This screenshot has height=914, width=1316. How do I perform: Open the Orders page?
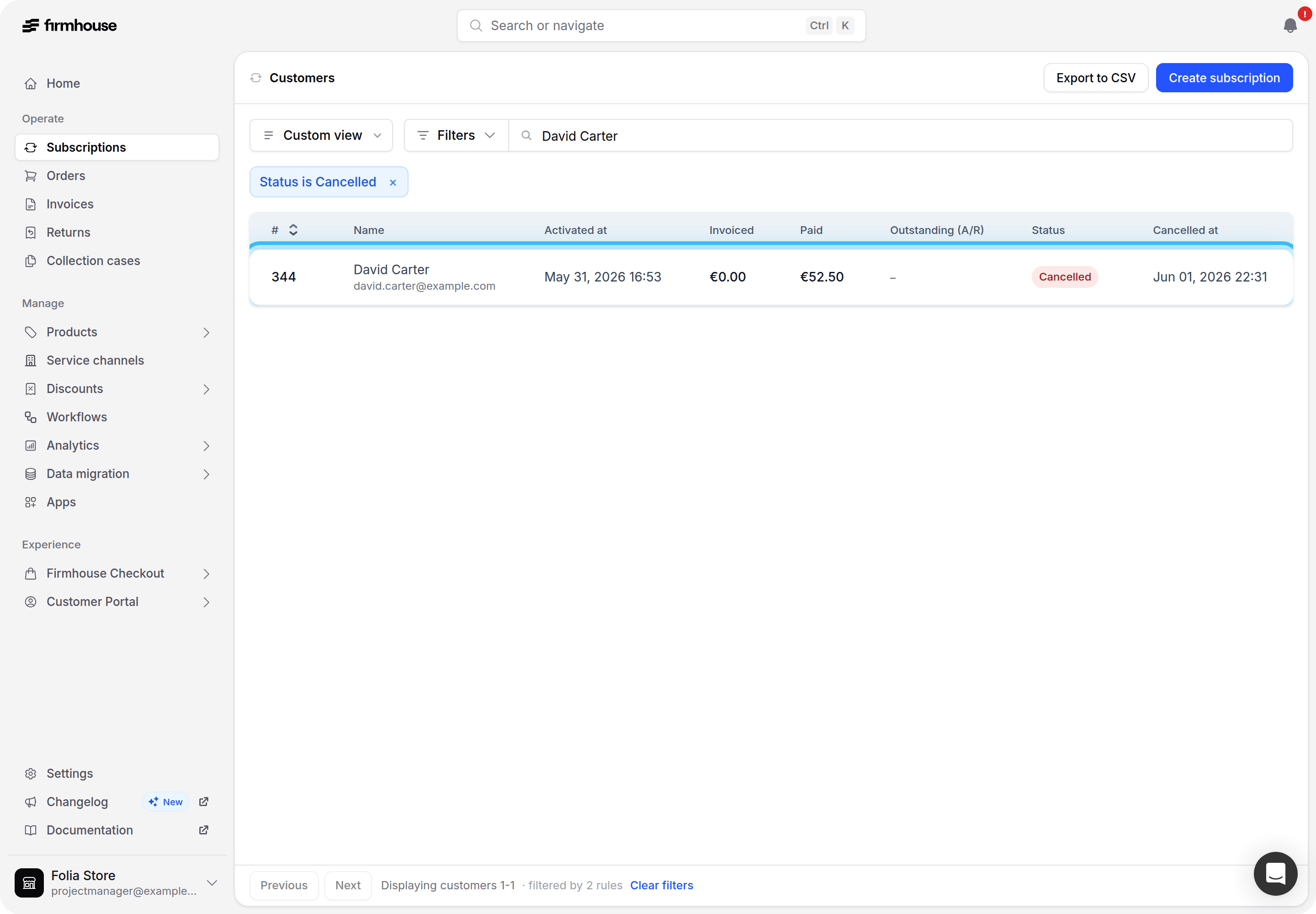pos(117,176)
